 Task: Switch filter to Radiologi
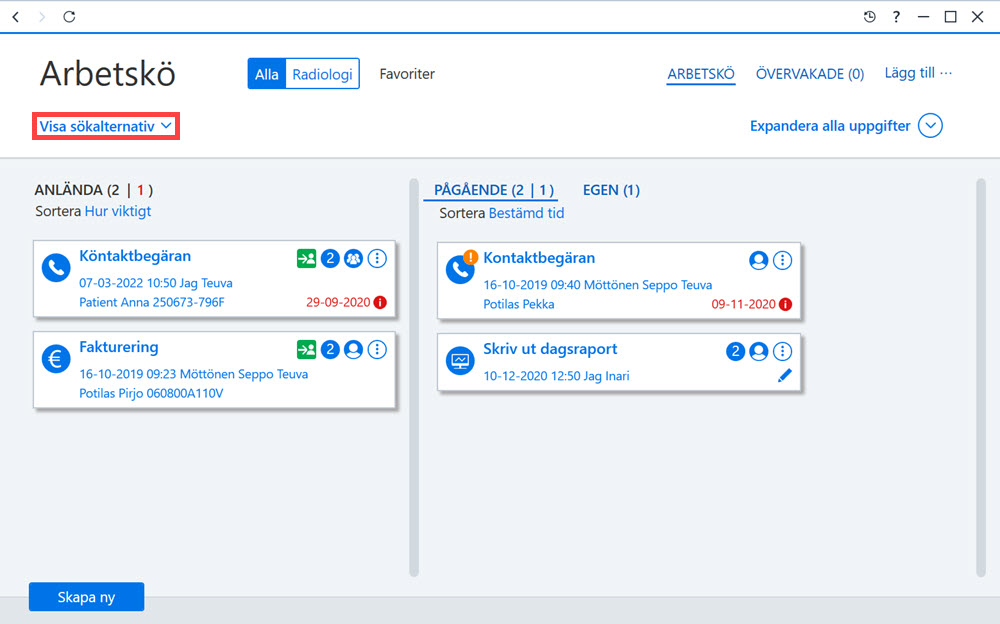[x=322, y=74]
